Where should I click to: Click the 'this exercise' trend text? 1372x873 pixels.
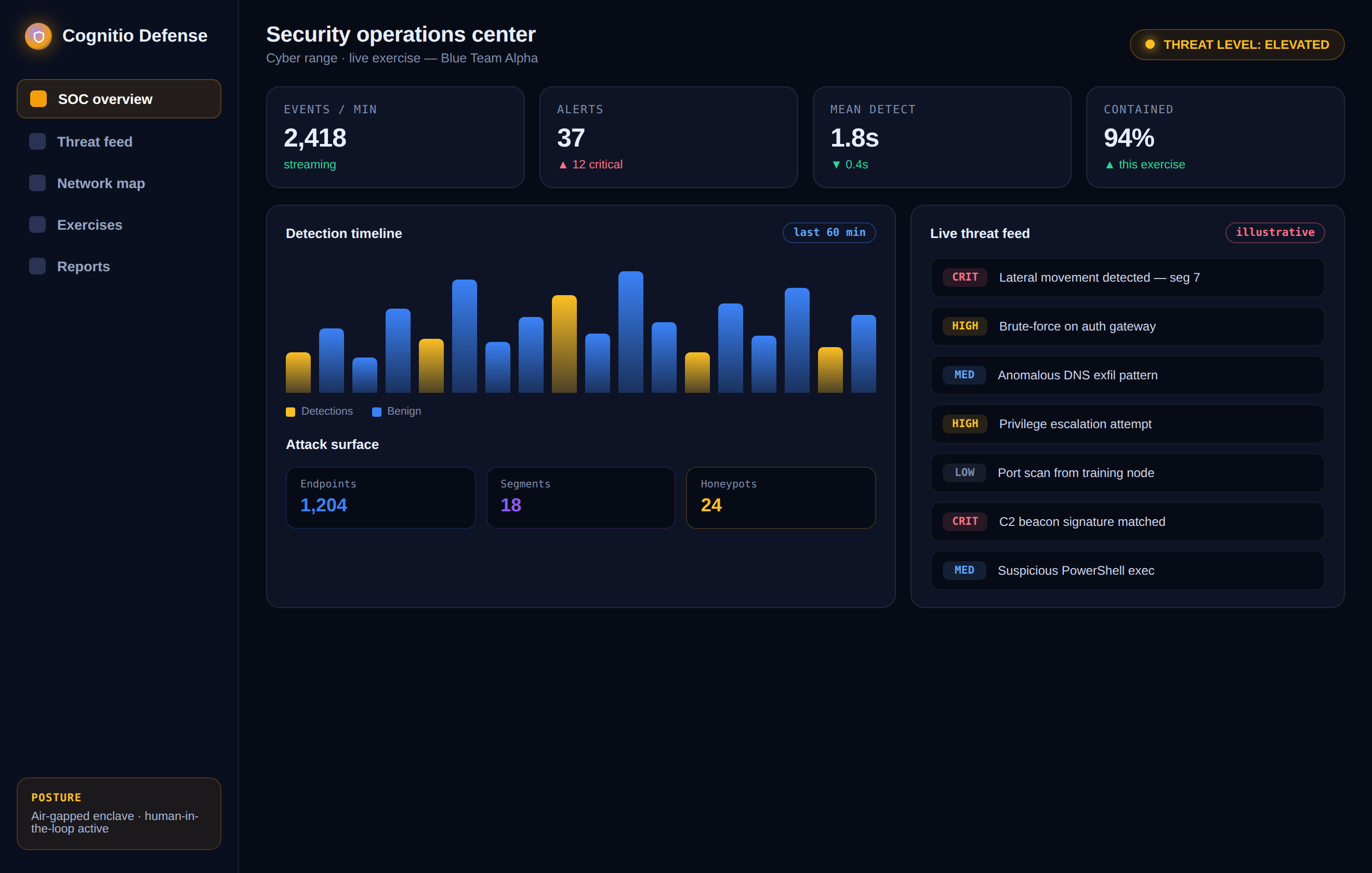pyautogui.click(x=1145, y=165)
